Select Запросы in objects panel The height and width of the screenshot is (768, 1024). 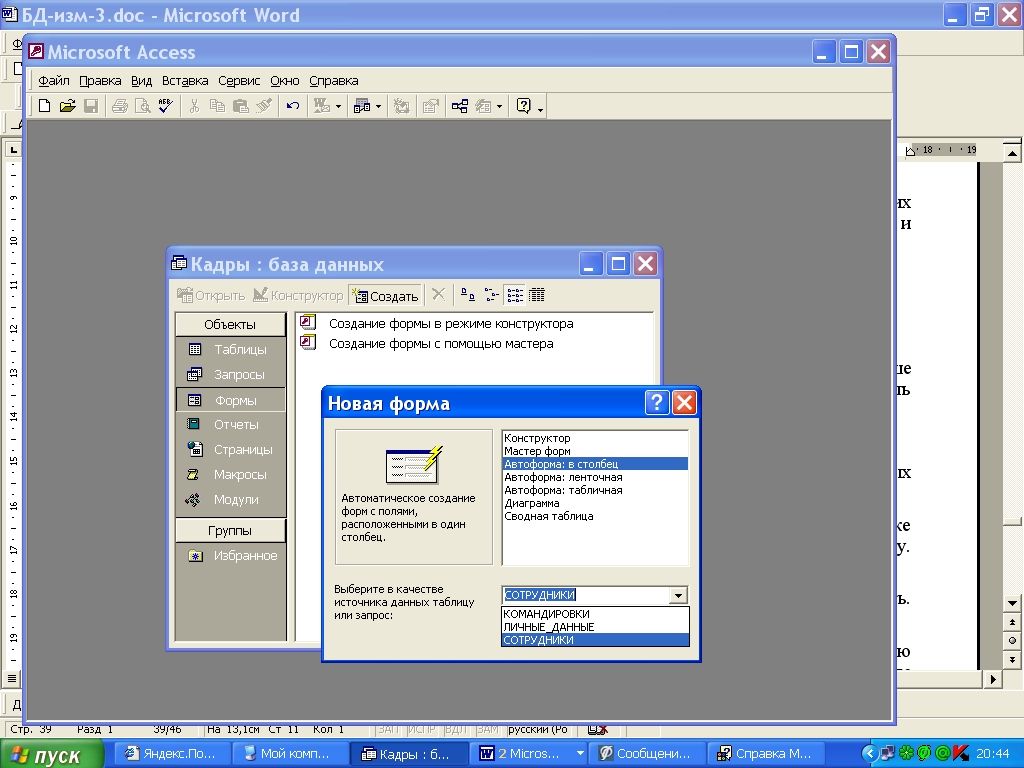click(231, 375)
